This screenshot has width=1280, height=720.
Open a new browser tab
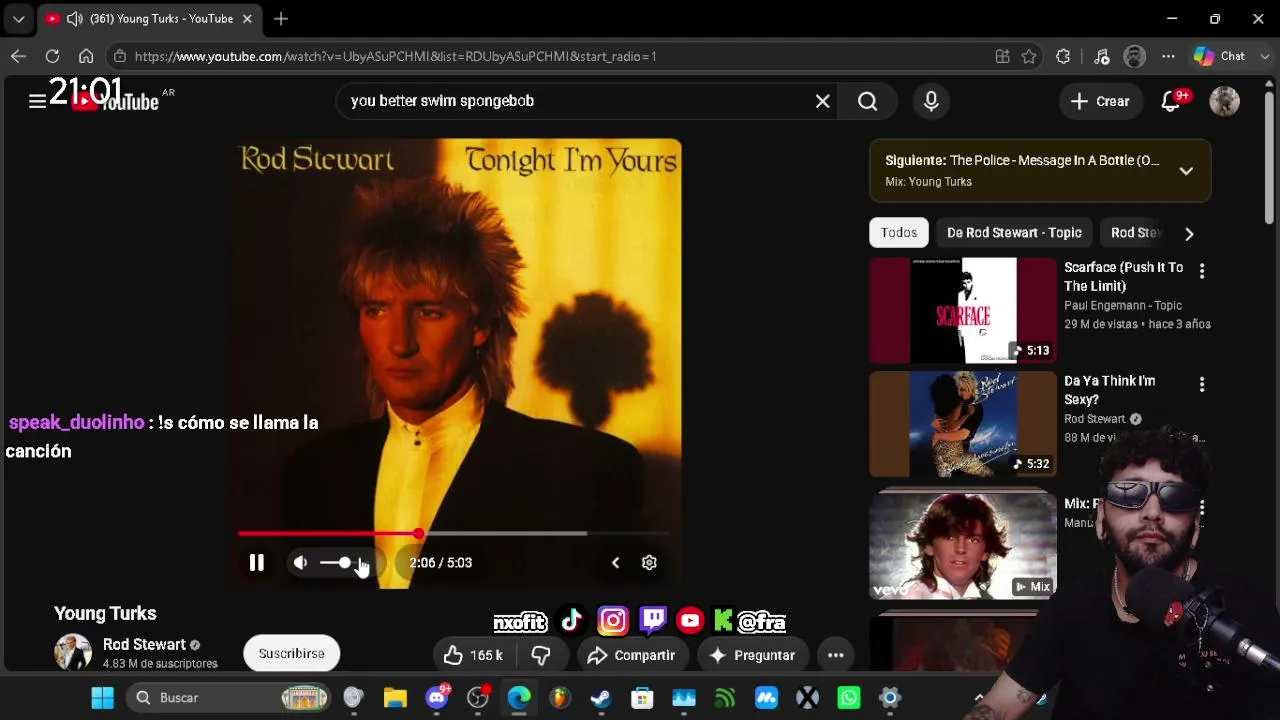tap(281, 19)
